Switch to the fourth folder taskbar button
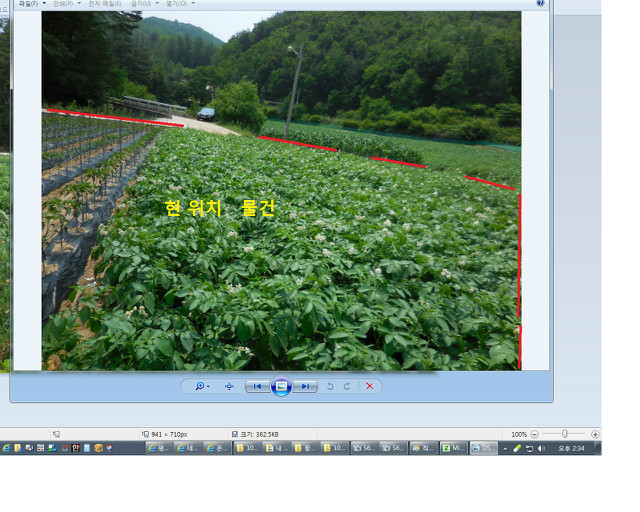This screenshot has width=640, height=512. point(335,448)
